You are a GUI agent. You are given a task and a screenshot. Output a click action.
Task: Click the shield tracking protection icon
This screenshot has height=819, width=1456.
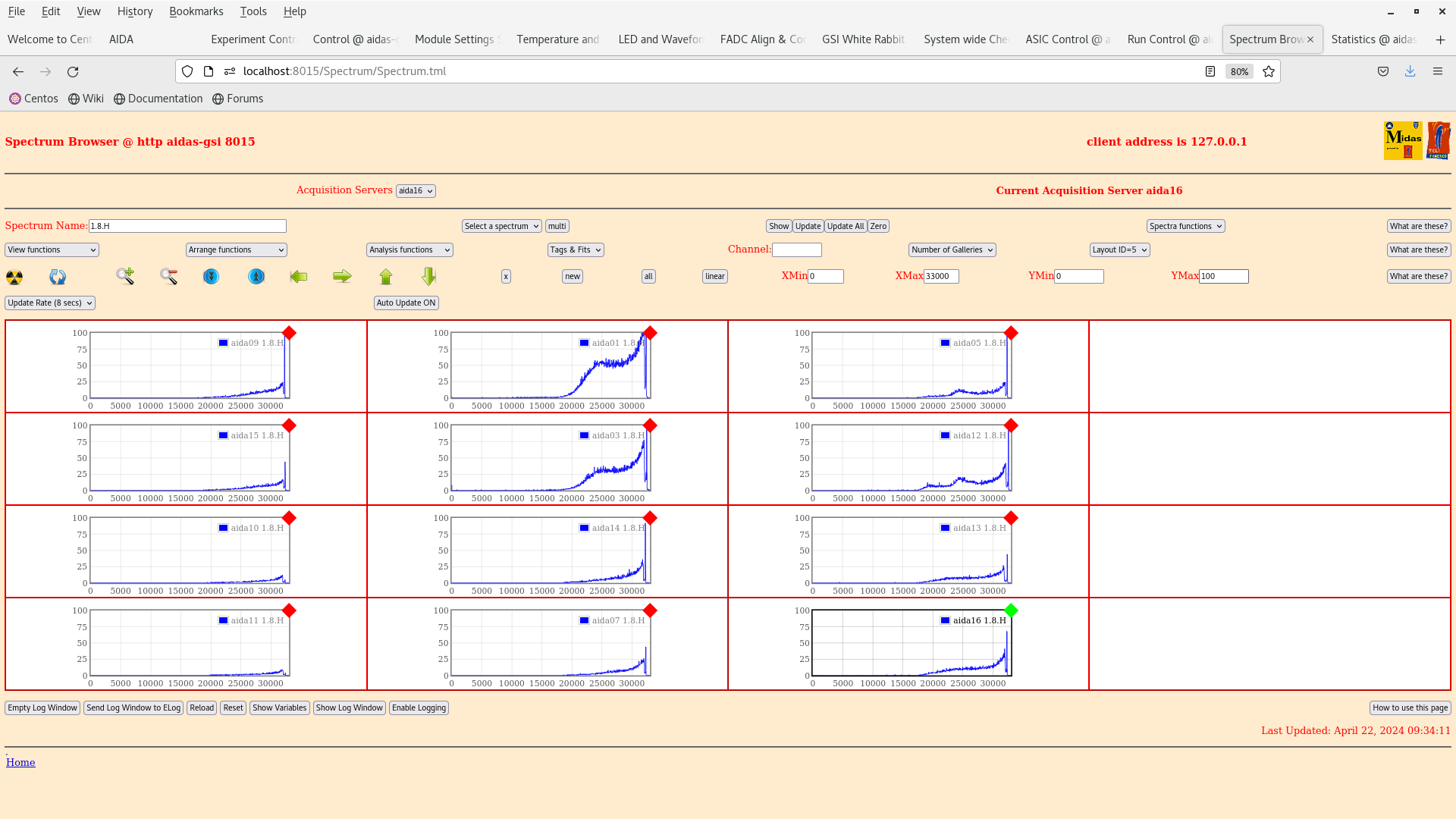pos(187,71)
